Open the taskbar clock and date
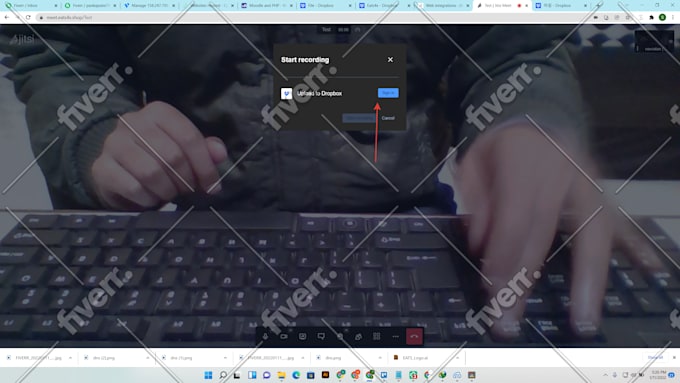Viewport: 680px width, 383px height. point(658,375)
